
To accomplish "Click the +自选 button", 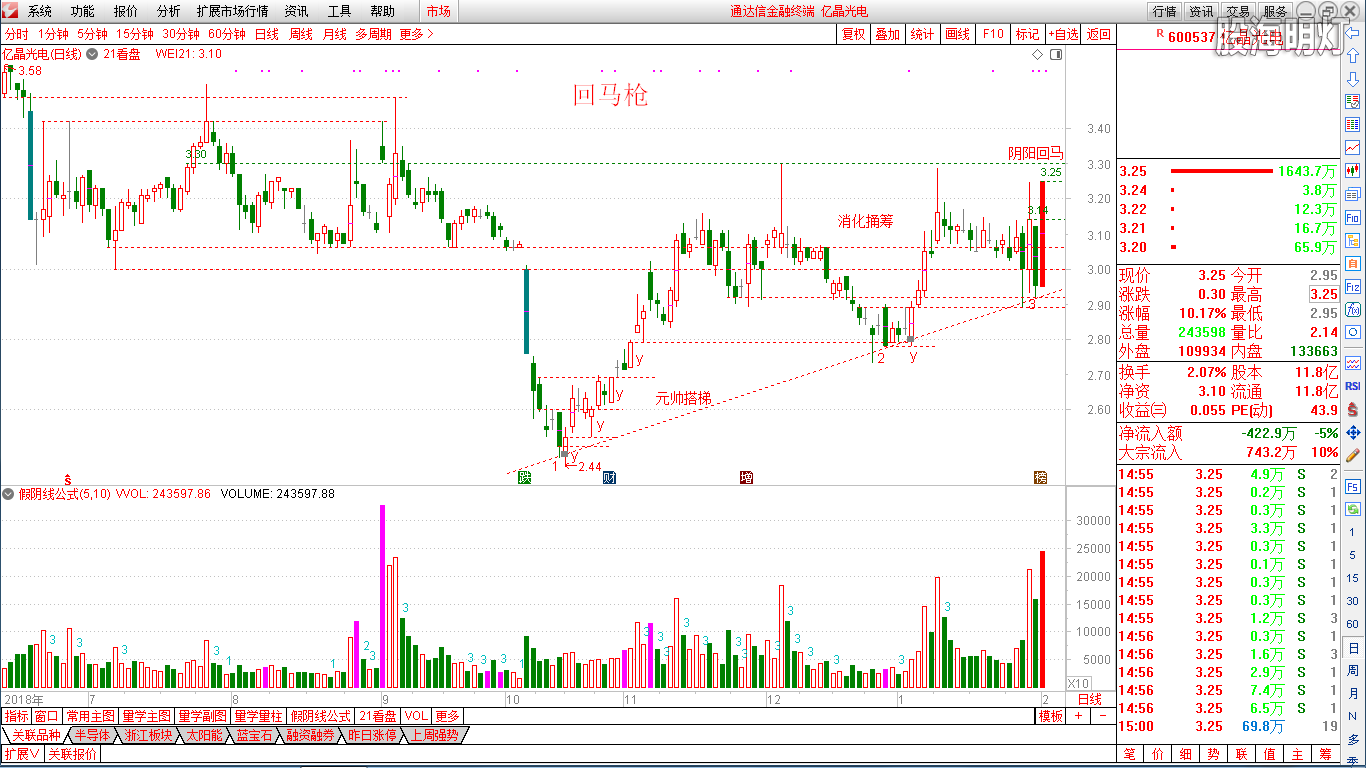I will [1062, 34].
